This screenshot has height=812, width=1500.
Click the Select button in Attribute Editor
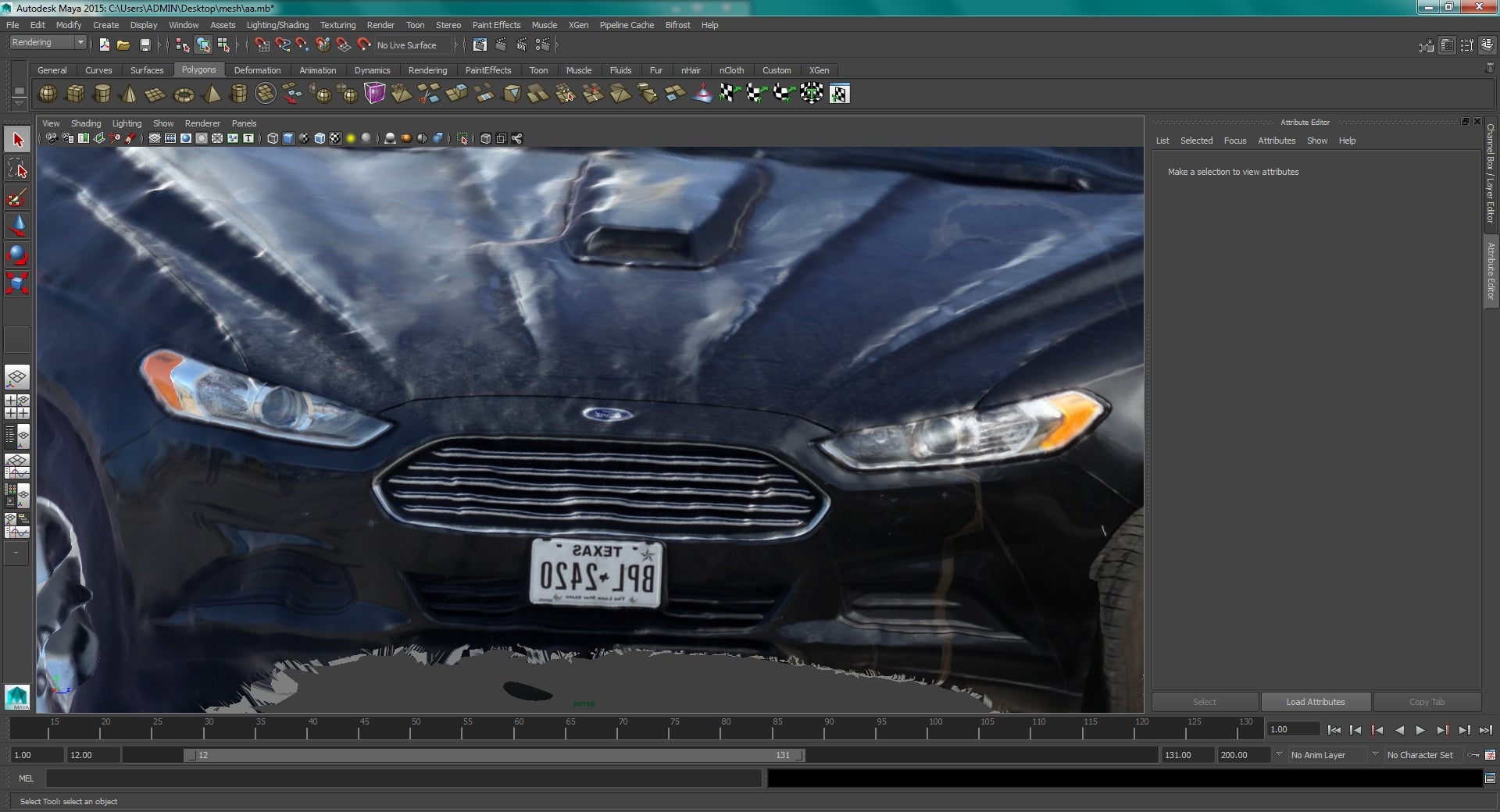[1204, 702]
